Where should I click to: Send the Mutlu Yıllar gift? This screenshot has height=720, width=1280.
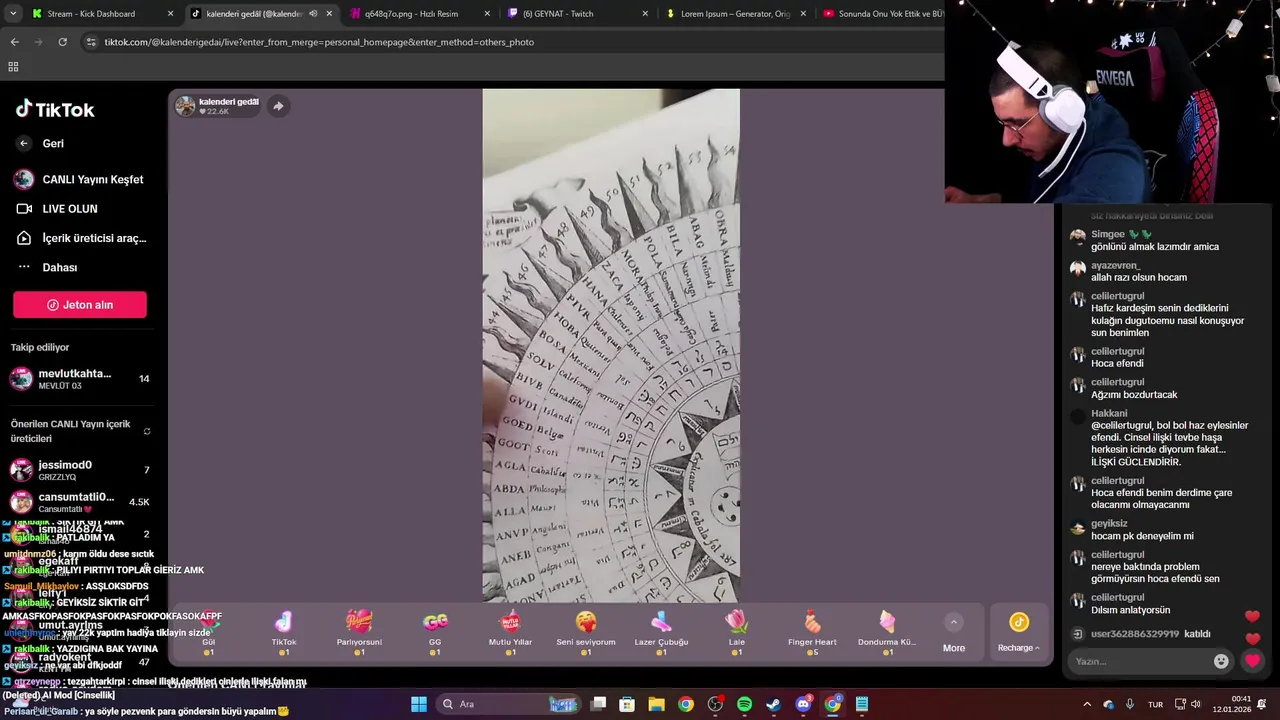(x=510, y=632)
